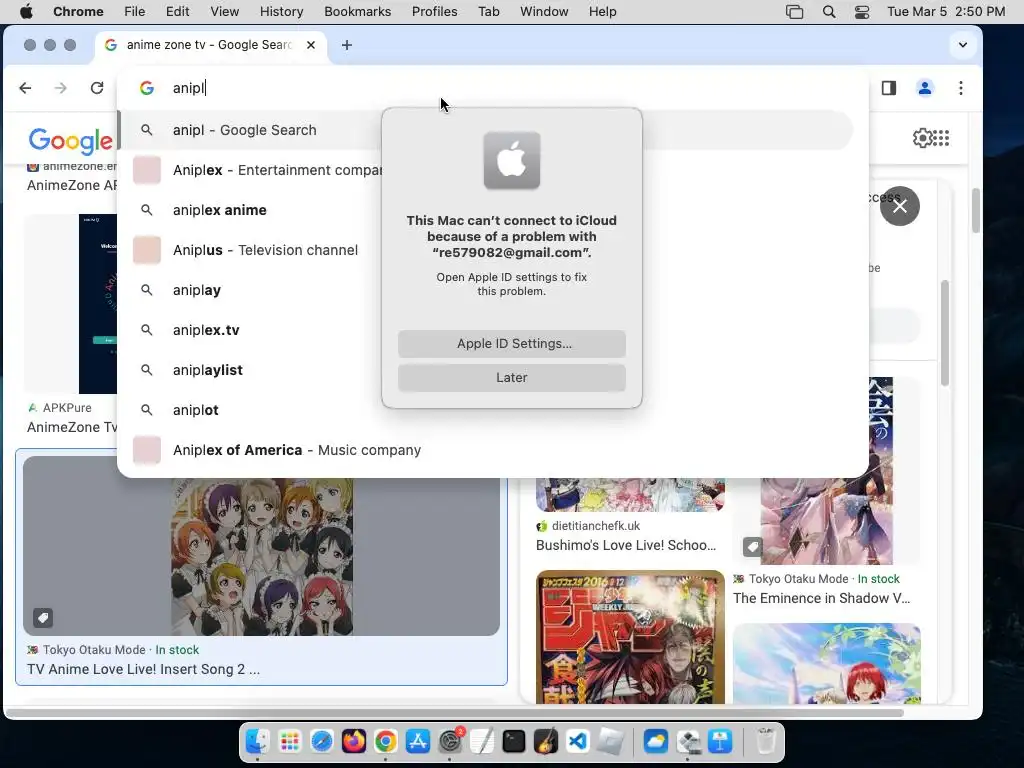
Task: Open Control Center in menu bar
Action: (862, 12)
